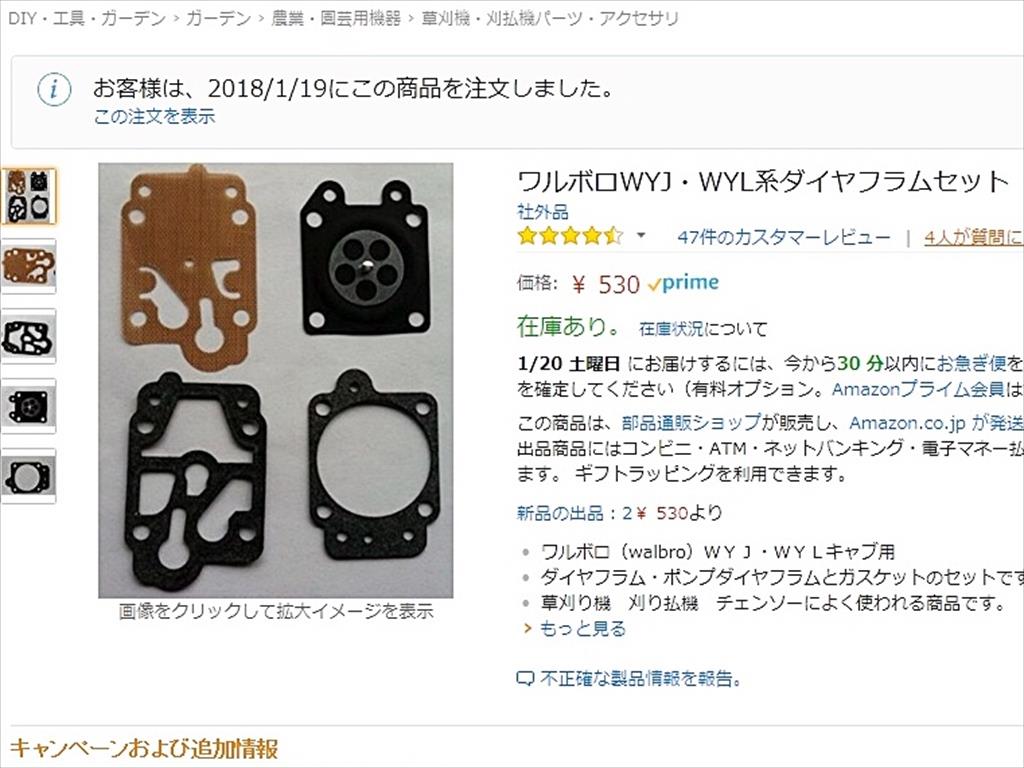
Task: Click the prime badge next to price
Action: click(683, 283)
